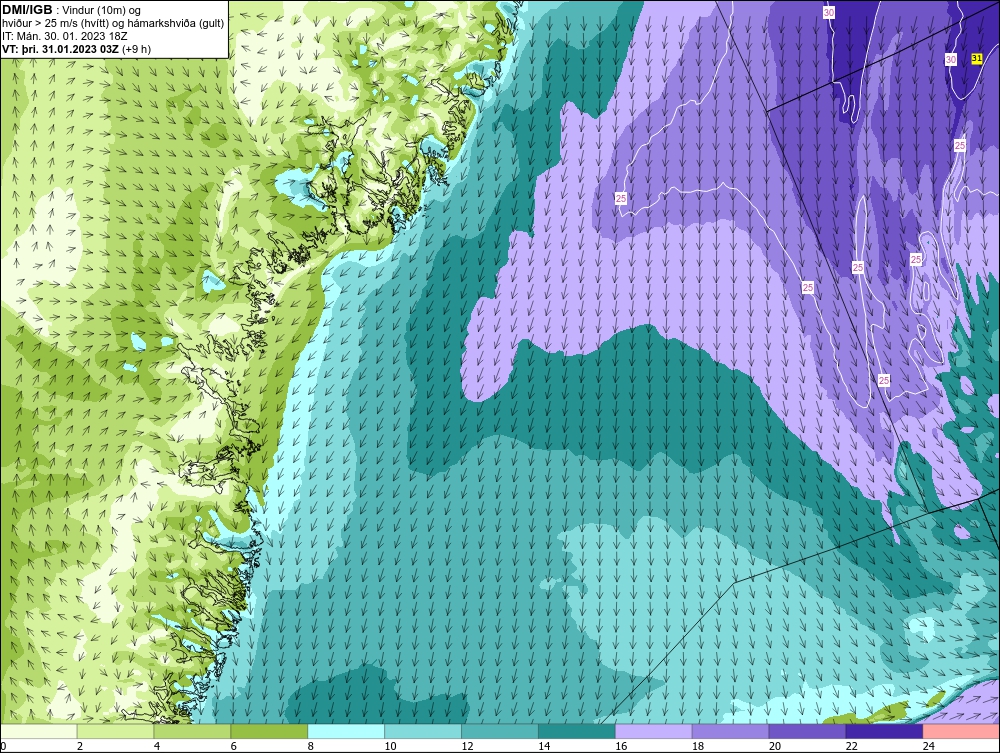
Task: Click the legend scale value "20"
Action: (x=775, y=746)
